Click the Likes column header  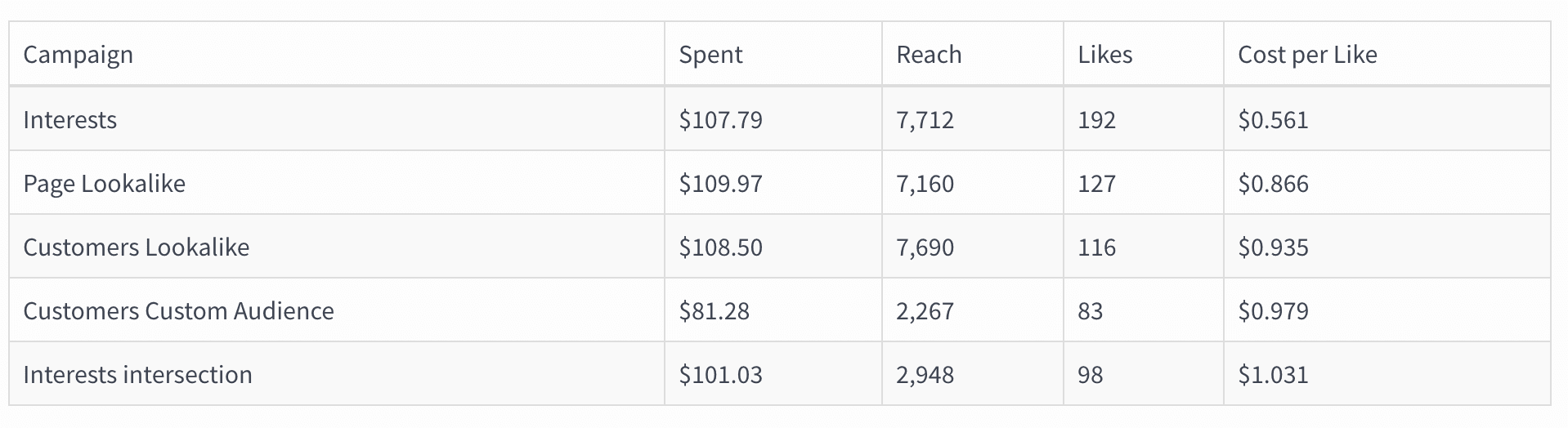click(x=1104, y=55)
